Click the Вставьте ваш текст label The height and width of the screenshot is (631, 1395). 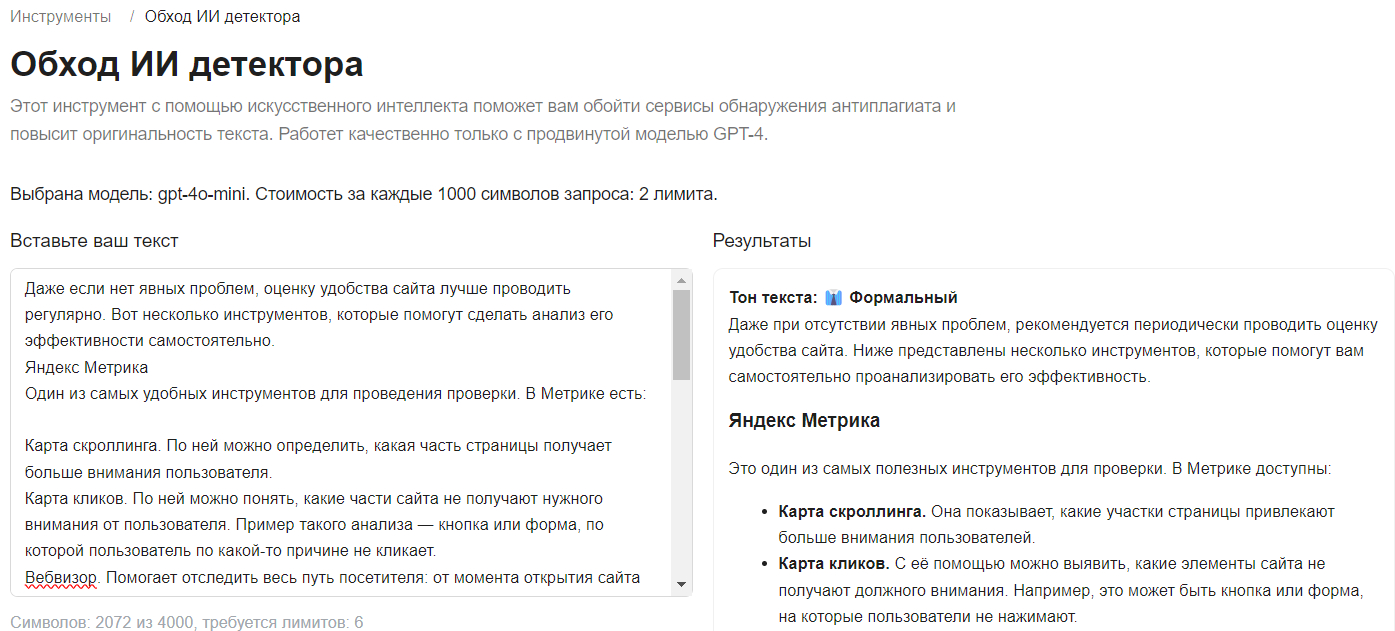coord(95,241)
